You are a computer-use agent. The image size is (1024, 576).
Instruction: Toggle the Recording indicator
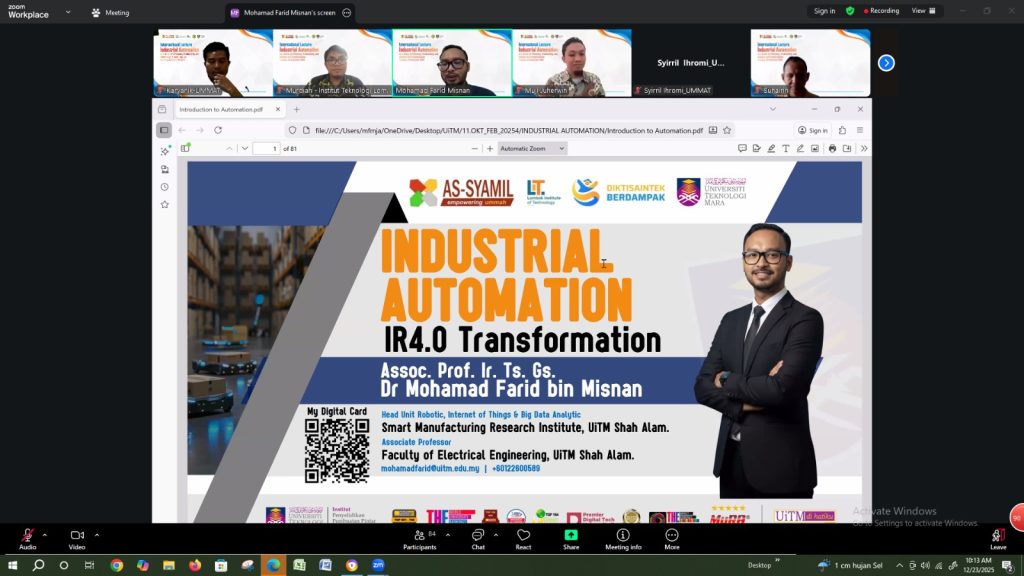[879, 11]
